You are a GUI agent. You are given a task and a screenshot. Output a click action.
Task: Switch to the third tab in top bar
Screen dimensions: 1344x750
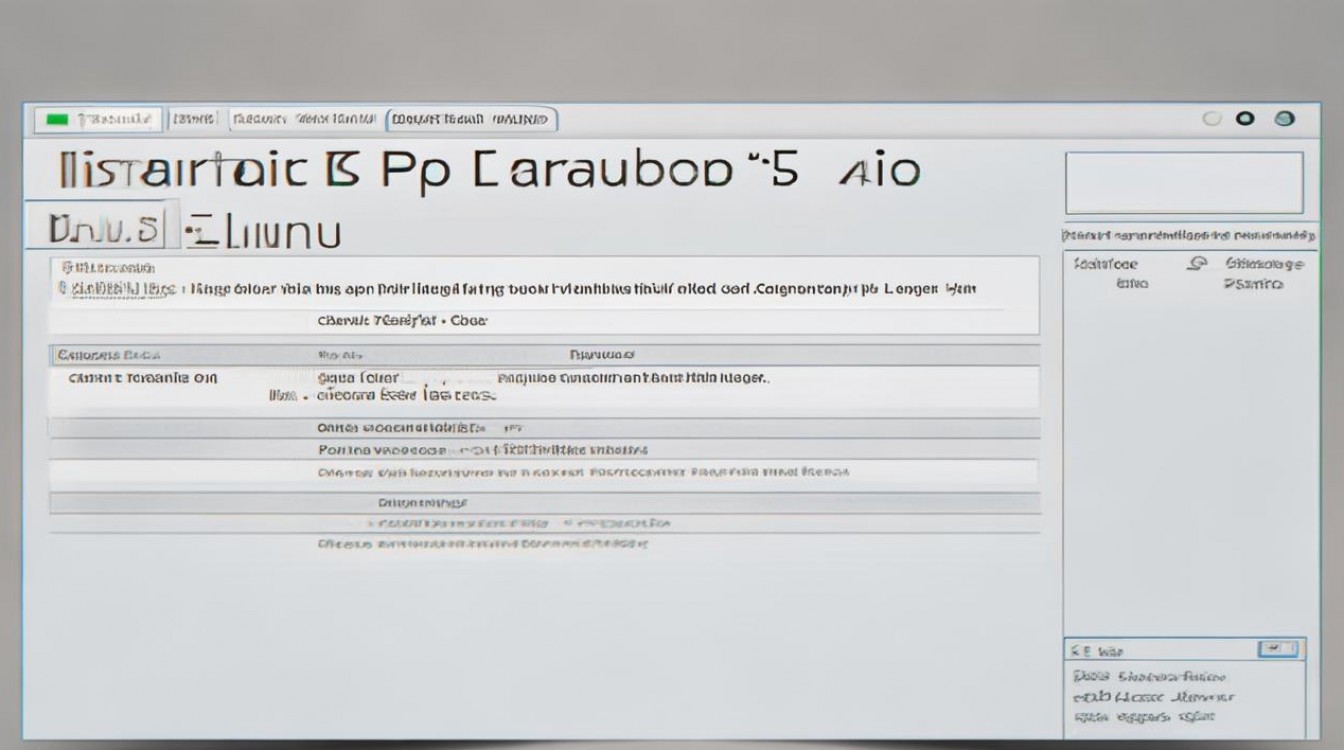pos(303,120)
